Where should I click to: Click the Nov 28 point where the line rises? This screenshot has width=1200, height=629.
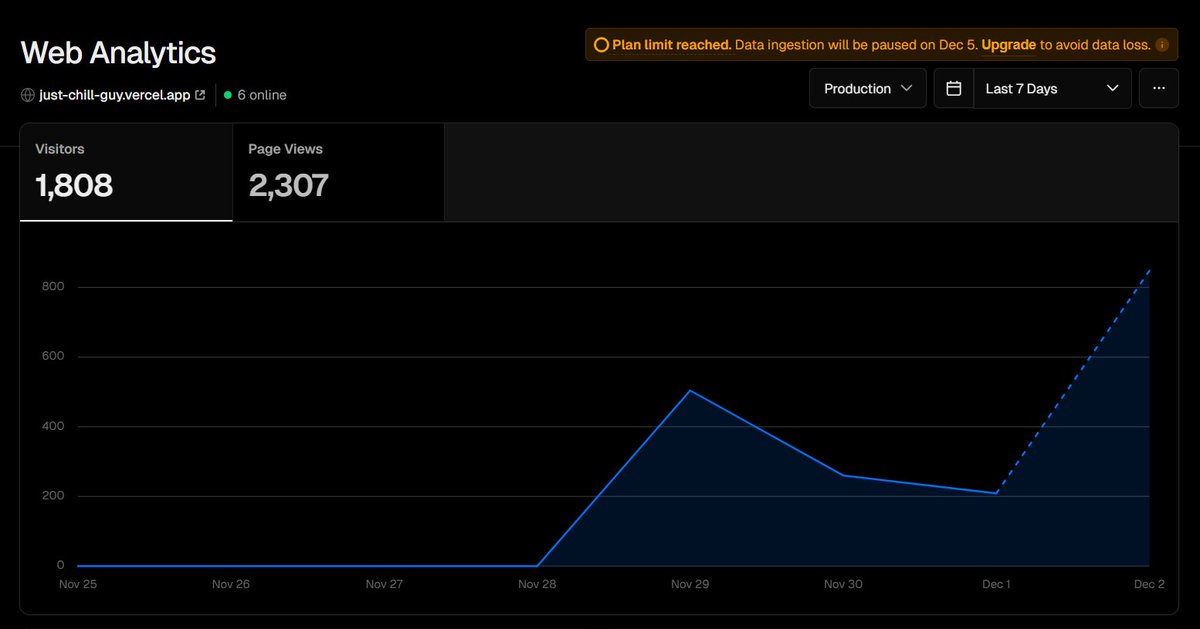click(x=537, y=566)
